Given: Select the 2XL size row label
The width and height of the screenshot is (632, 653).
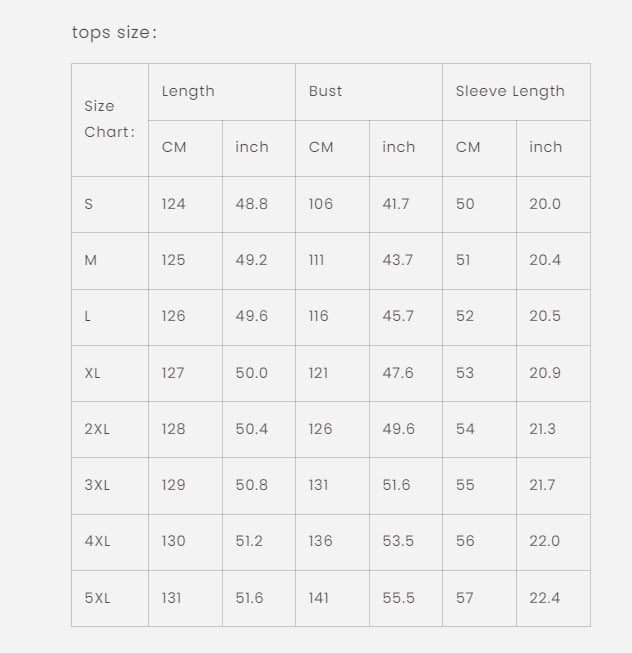Looking at the screenshot, I should point(97,429).
